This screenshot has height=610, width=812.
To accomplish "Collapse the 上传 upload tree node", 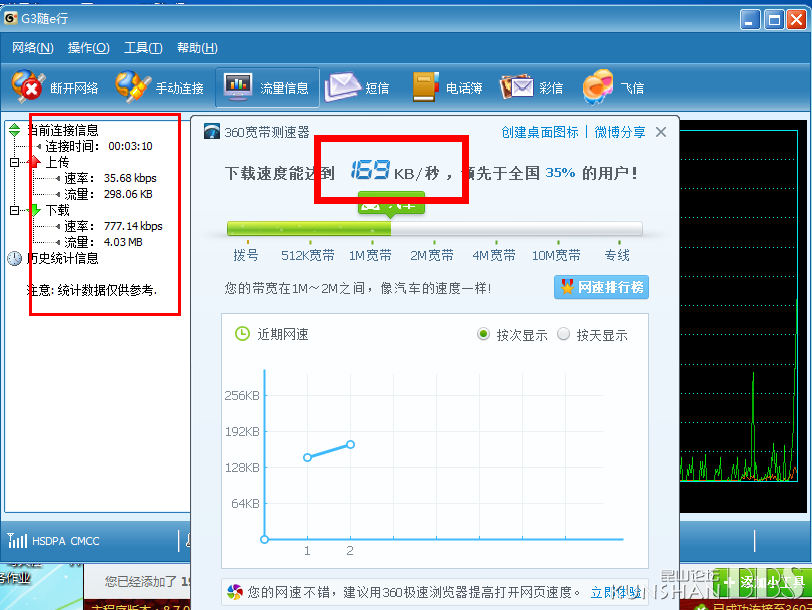I will tap(14, 162).
